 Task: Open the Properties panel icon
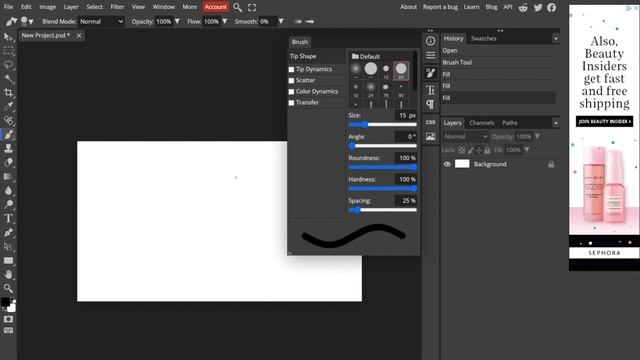point(430,56)
